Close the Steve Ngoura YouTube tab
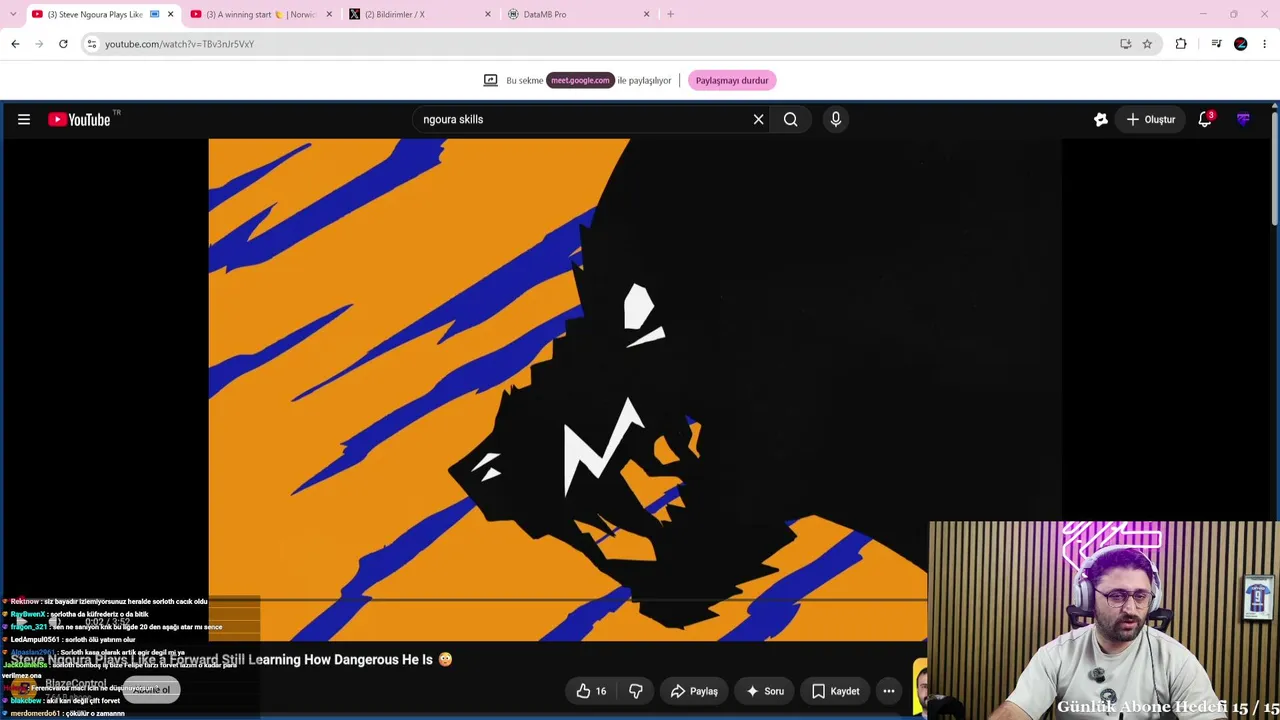This screenshot has width=1280, height=720. (x=170, y=14)
